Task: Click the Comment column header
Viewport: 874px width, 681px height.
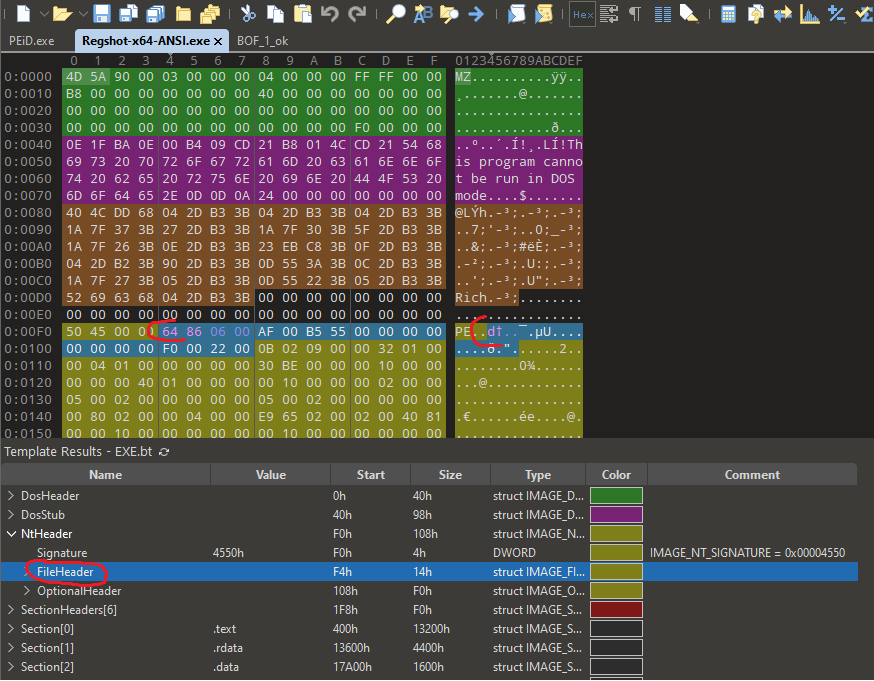Action: click(752, 475)
